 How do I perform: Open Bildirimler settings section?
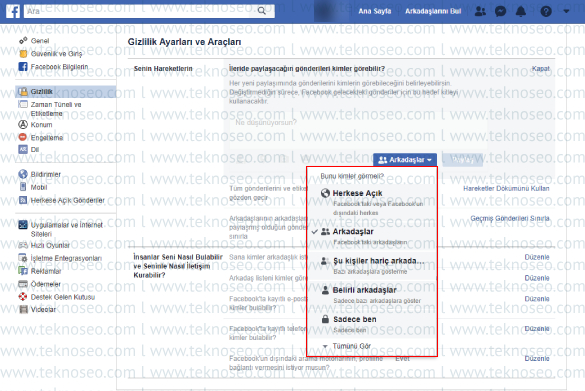[46, 174]
